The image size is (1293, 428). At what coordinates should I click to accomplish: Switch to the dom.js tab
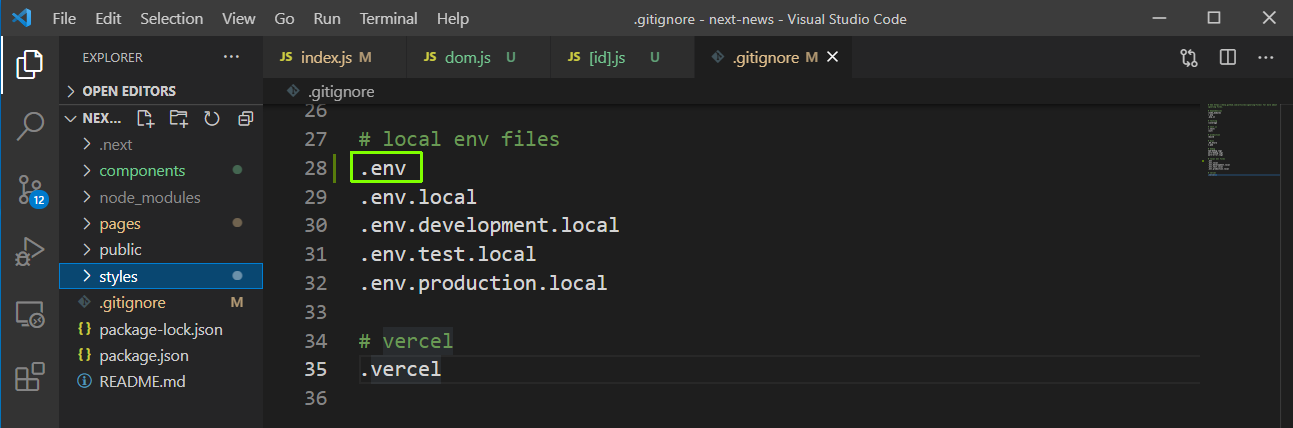pos(478,58)
